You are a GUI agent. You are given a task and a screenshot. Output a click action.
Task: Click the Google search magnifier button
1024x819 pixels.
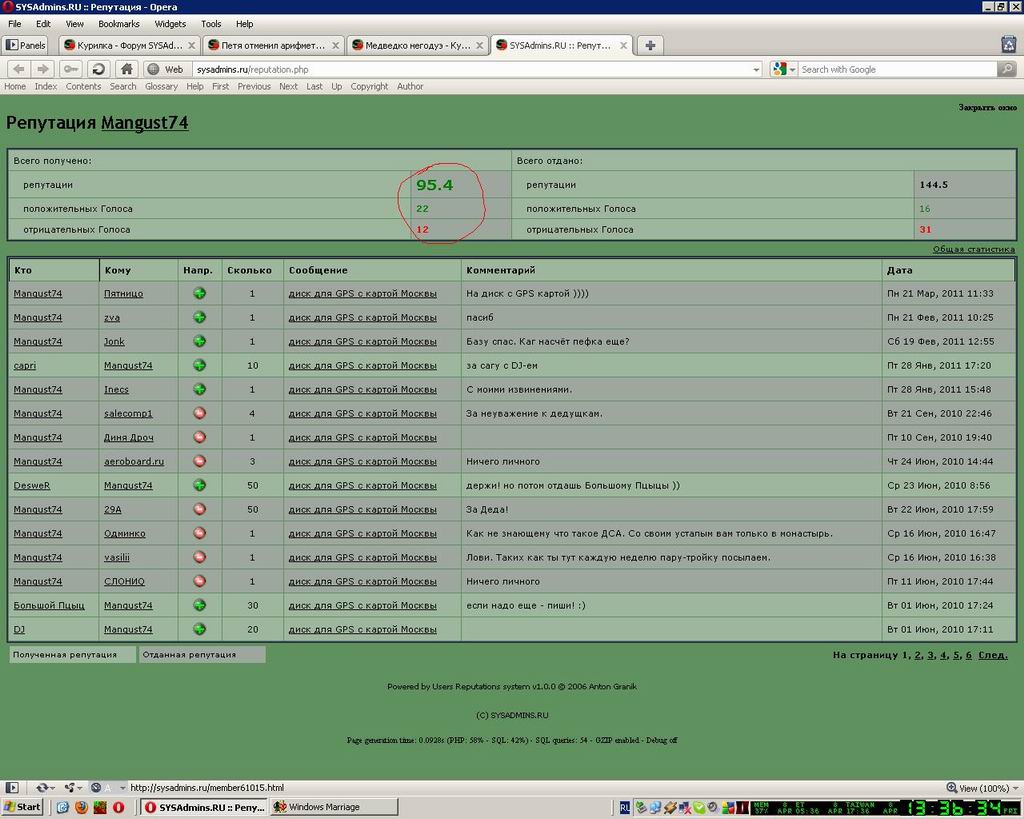coord(1007,69)
